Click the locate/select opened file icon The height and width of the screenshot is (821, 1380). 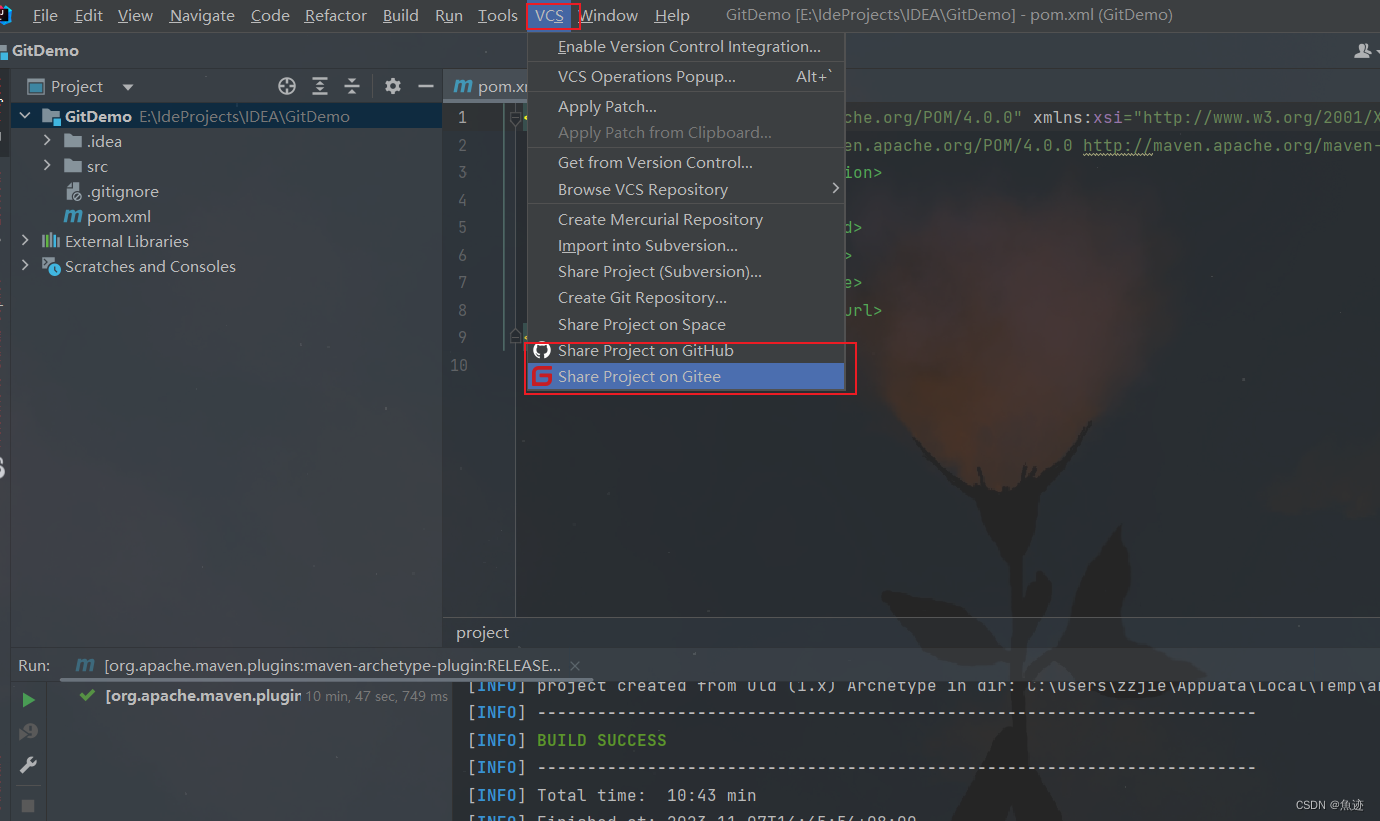(287, 86)
